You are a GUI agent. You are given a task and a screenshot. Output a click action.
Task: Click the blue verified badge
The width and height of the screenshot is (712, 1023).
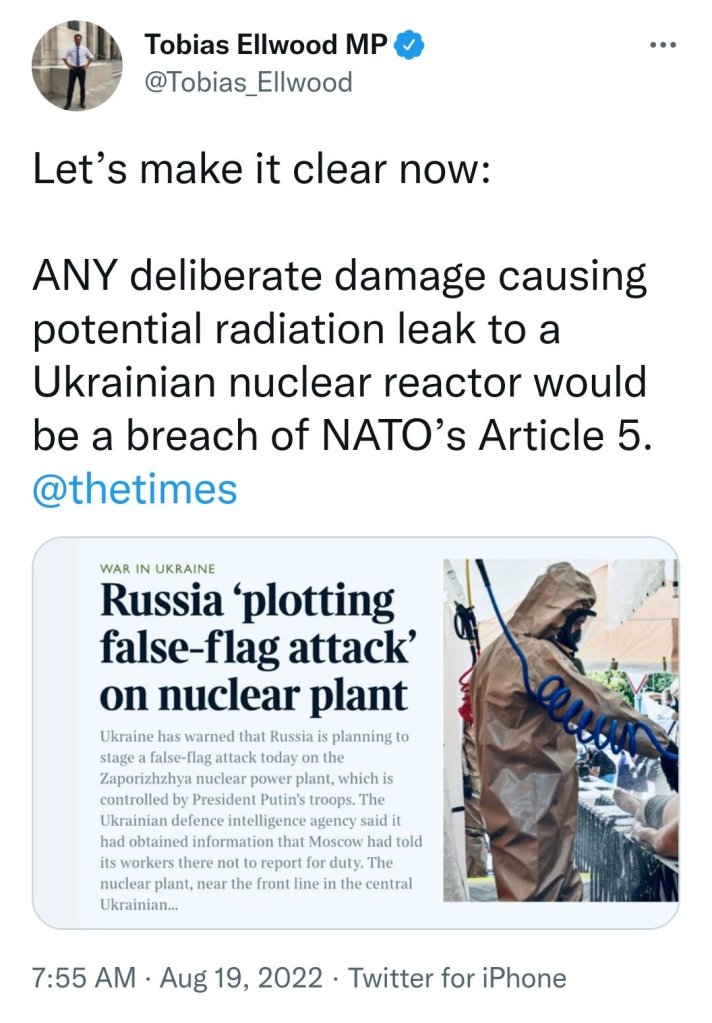[411, 44]
